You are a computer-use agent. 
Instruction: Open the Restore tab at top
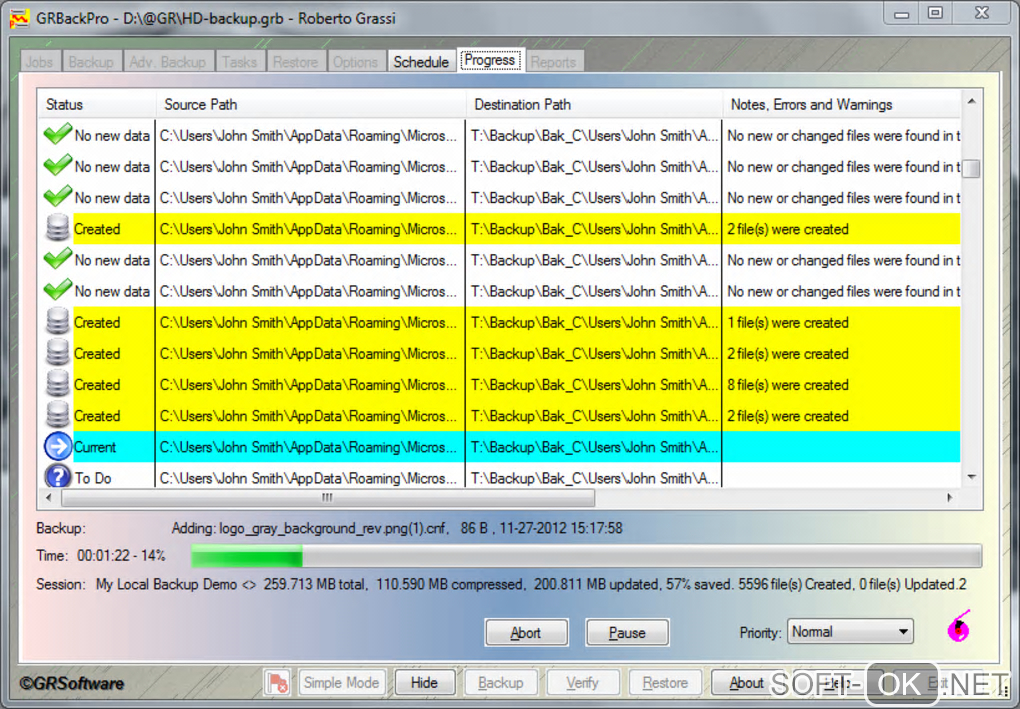pos(295,62)
